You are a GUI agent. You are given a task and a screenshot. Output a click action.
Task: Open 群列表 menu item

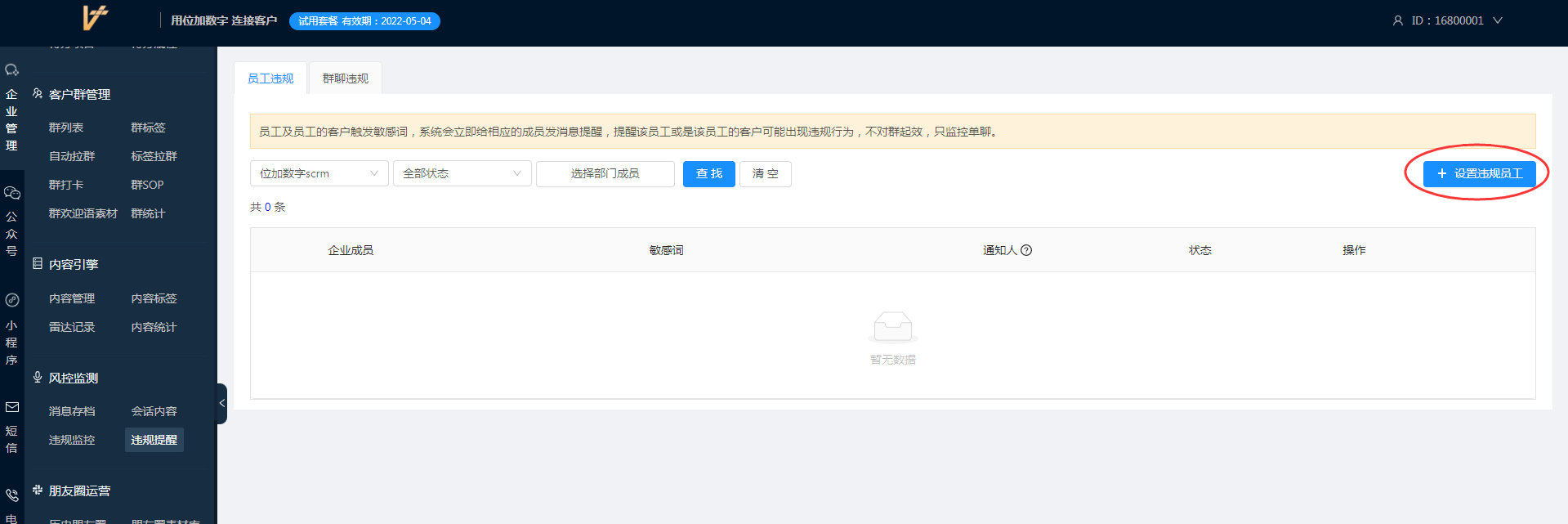(66, 128)
